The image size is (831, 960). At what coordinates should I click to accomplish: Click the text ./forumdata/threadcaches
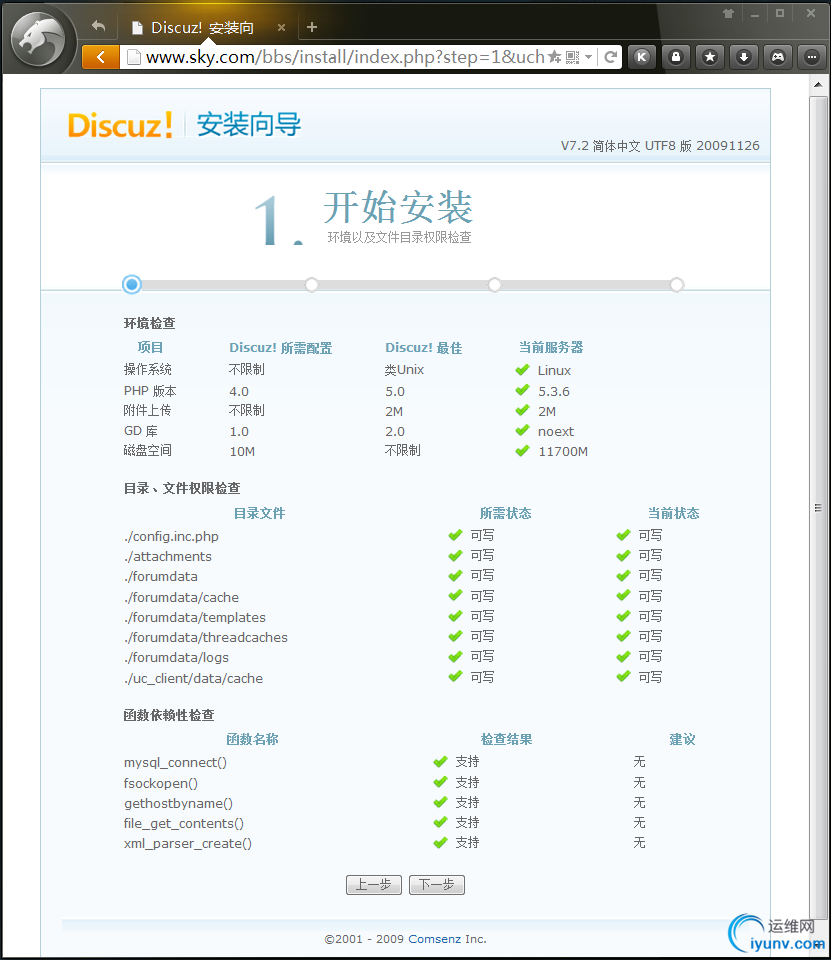206,637
